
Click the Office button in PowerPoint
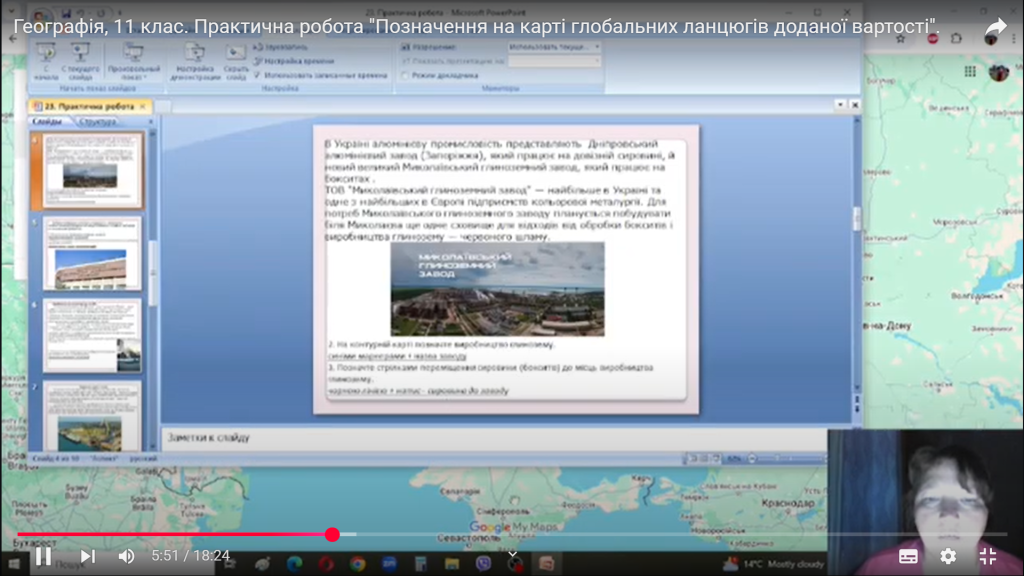click(x=41, y=16)
